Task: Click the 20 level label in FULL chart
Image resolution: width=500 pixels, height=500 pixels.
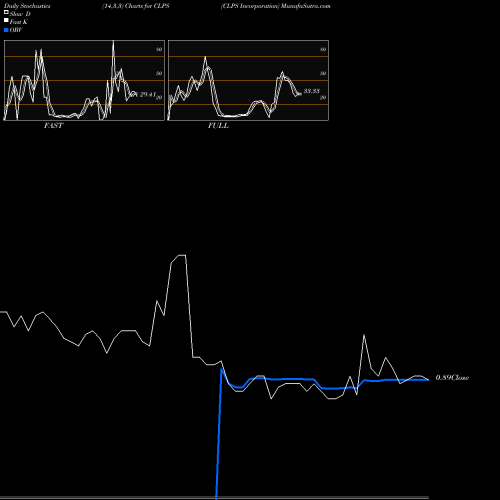Action: (x=323, y=97)
